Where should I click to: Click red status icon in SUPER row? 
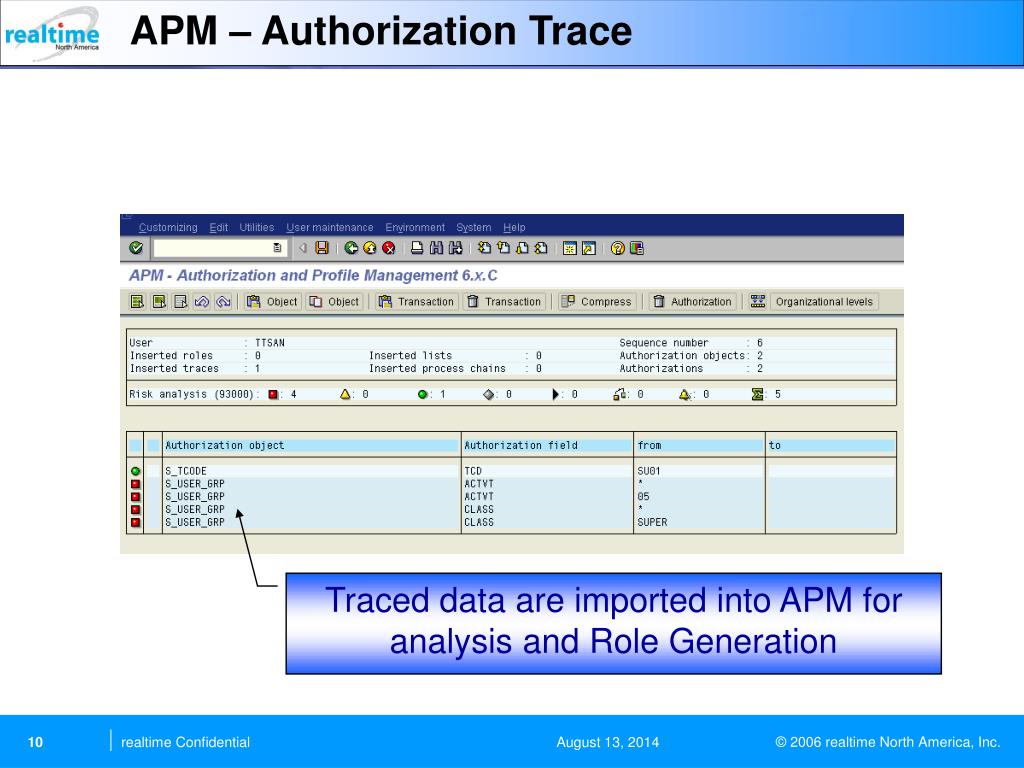pos(135,522)
